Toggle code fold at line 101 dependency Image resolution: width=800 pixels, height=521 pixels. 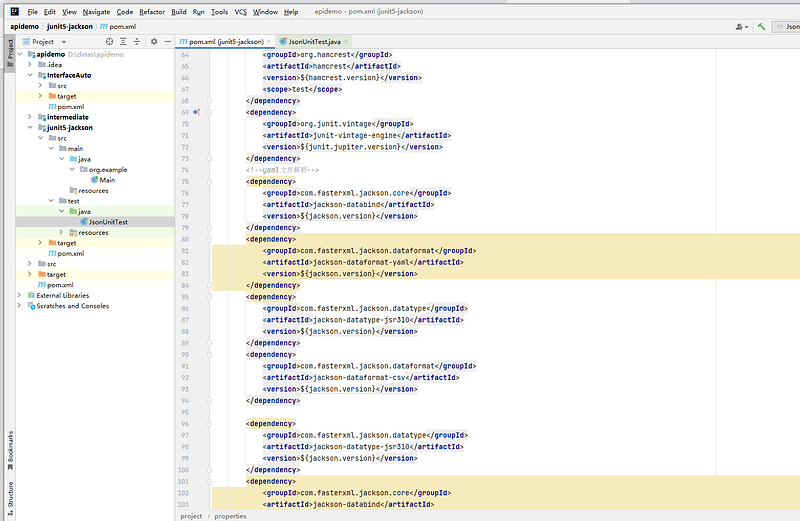pos(209,481)
